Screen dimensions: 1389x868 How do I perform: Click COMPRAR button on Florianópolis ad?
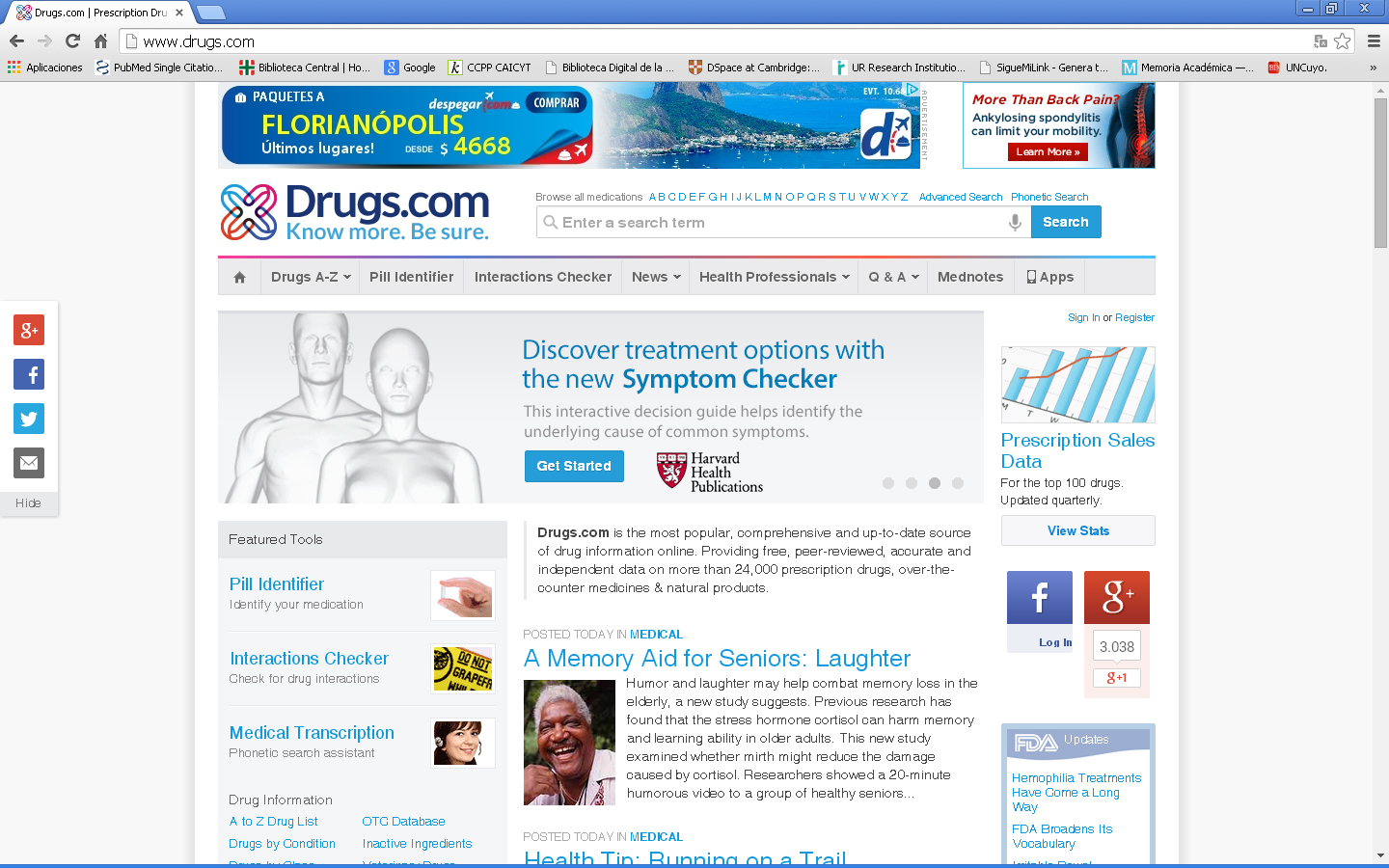click(557, 103)
